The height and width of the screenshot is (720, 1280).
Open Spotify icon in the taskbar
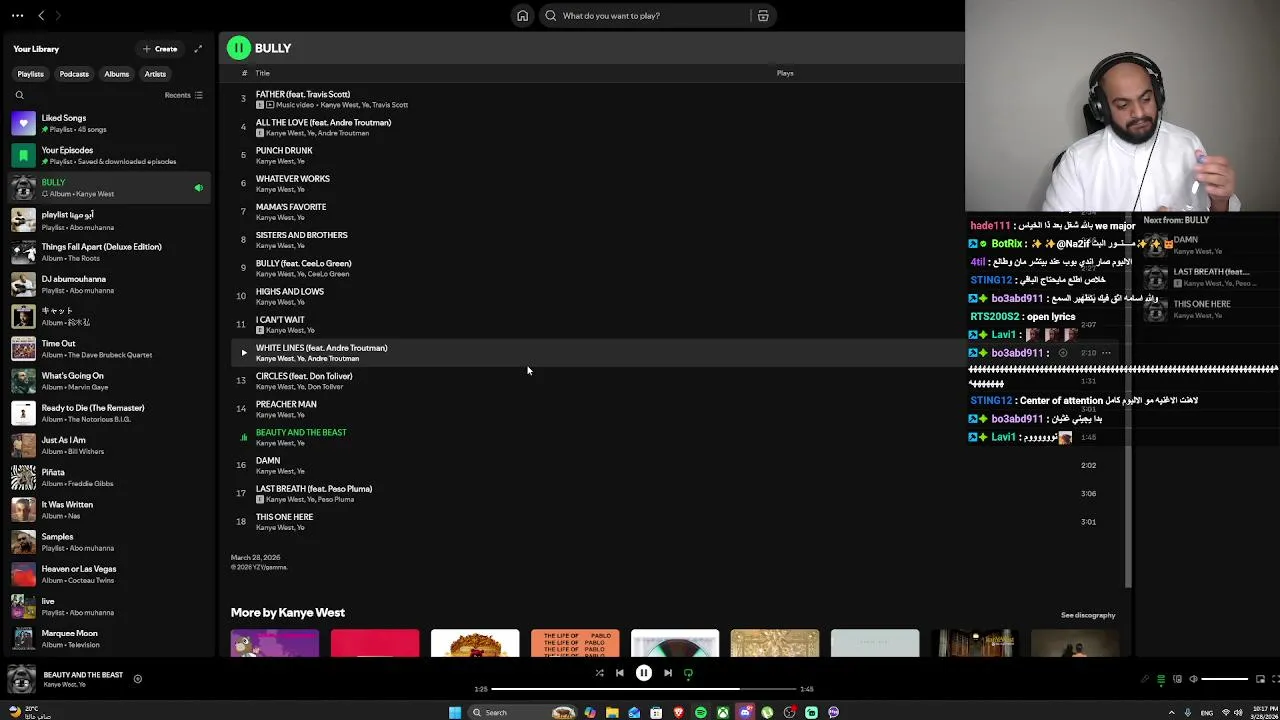click(701, 712)
